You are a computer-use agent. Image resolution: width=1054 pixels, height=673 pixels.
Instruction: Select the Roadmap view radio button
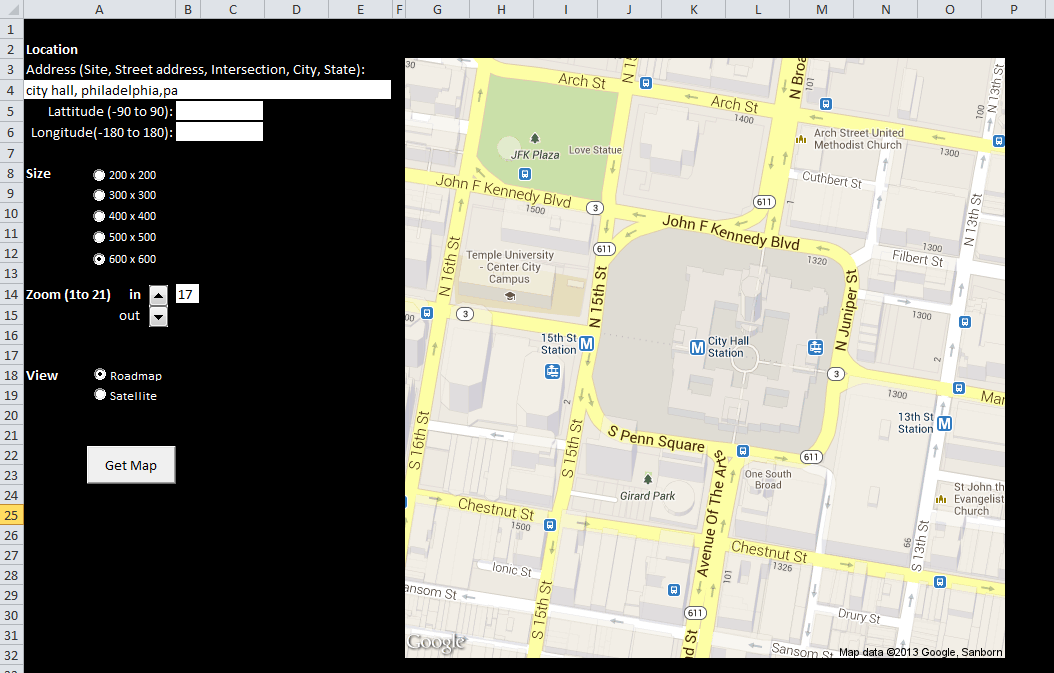100,373
